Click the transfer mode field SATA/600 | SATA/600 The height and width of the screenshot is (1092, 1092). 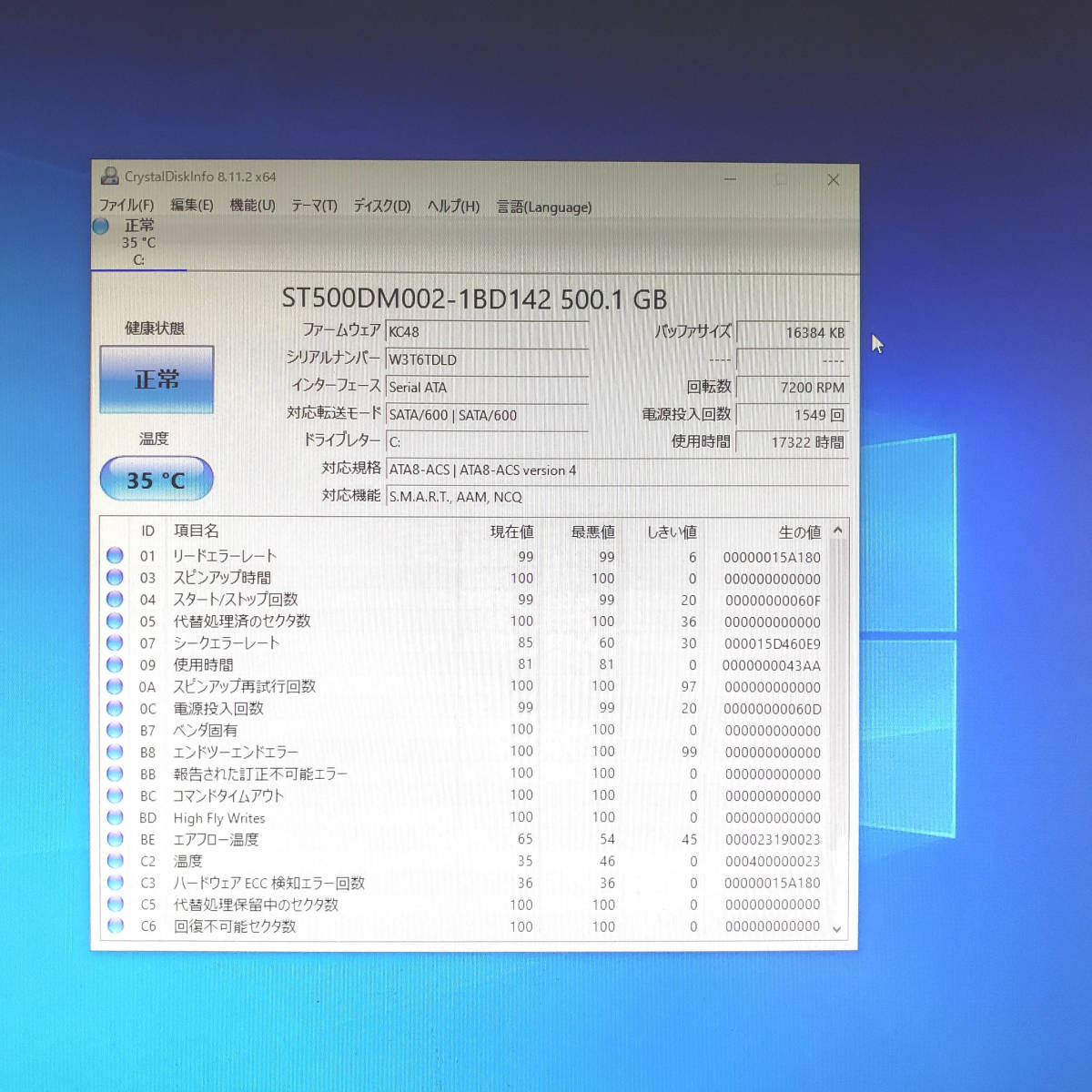(487, 415)
